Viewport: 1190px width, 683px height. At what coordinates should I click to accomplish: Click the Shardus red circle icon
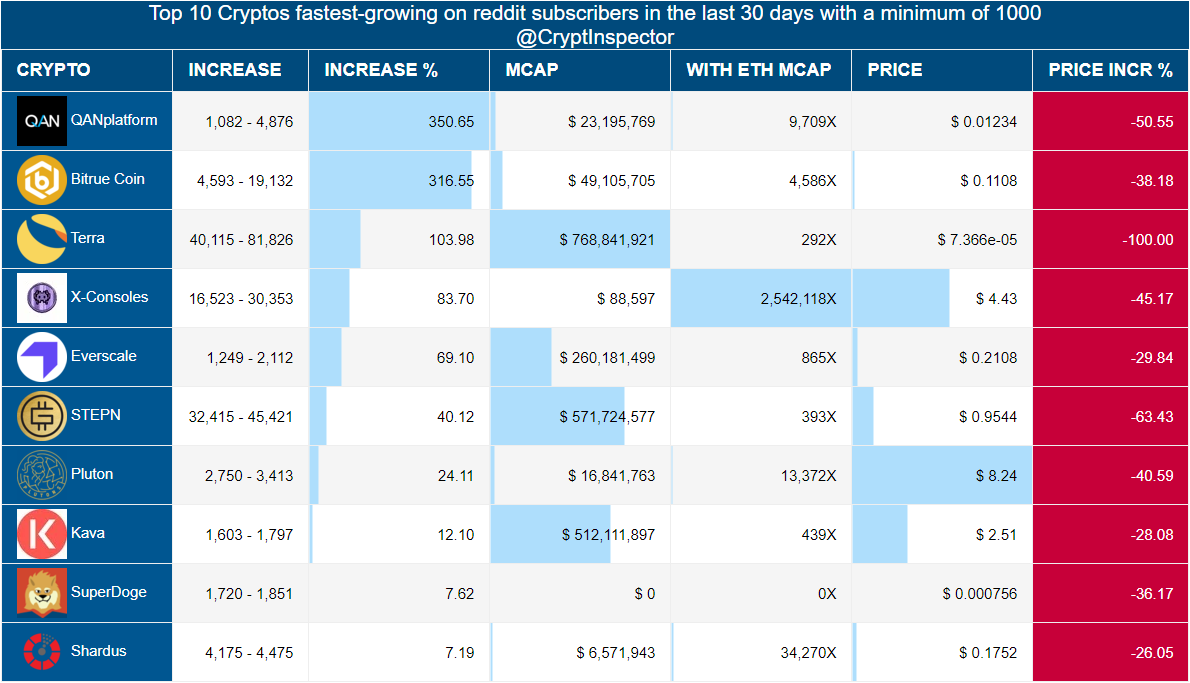click(42, 653)
